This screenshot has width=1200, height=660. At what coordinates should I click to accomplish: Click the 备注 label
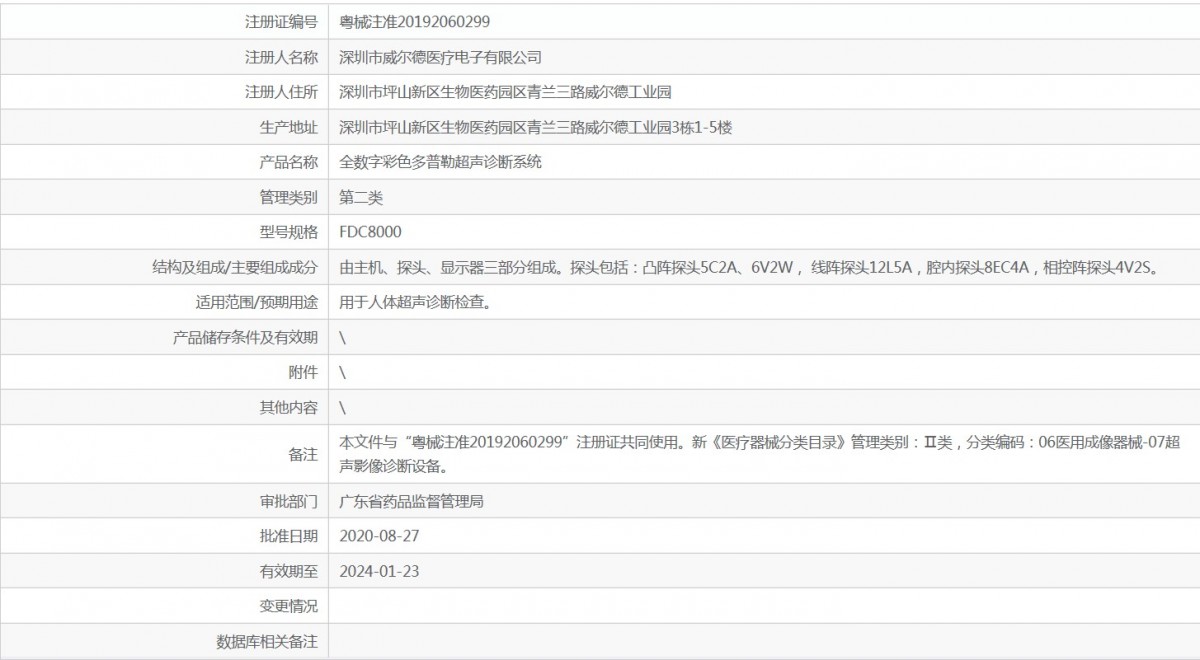click(x=303, y=454)
